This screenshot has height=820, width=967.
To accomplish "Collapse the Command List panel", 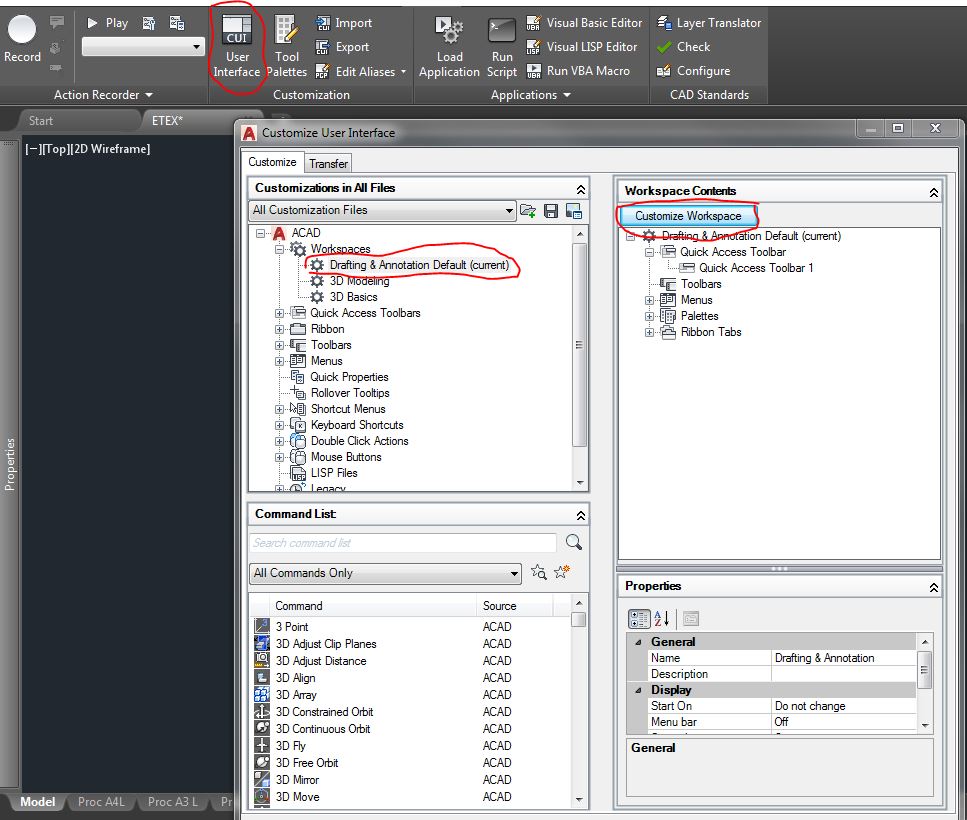I will click(x=580, y=515).
